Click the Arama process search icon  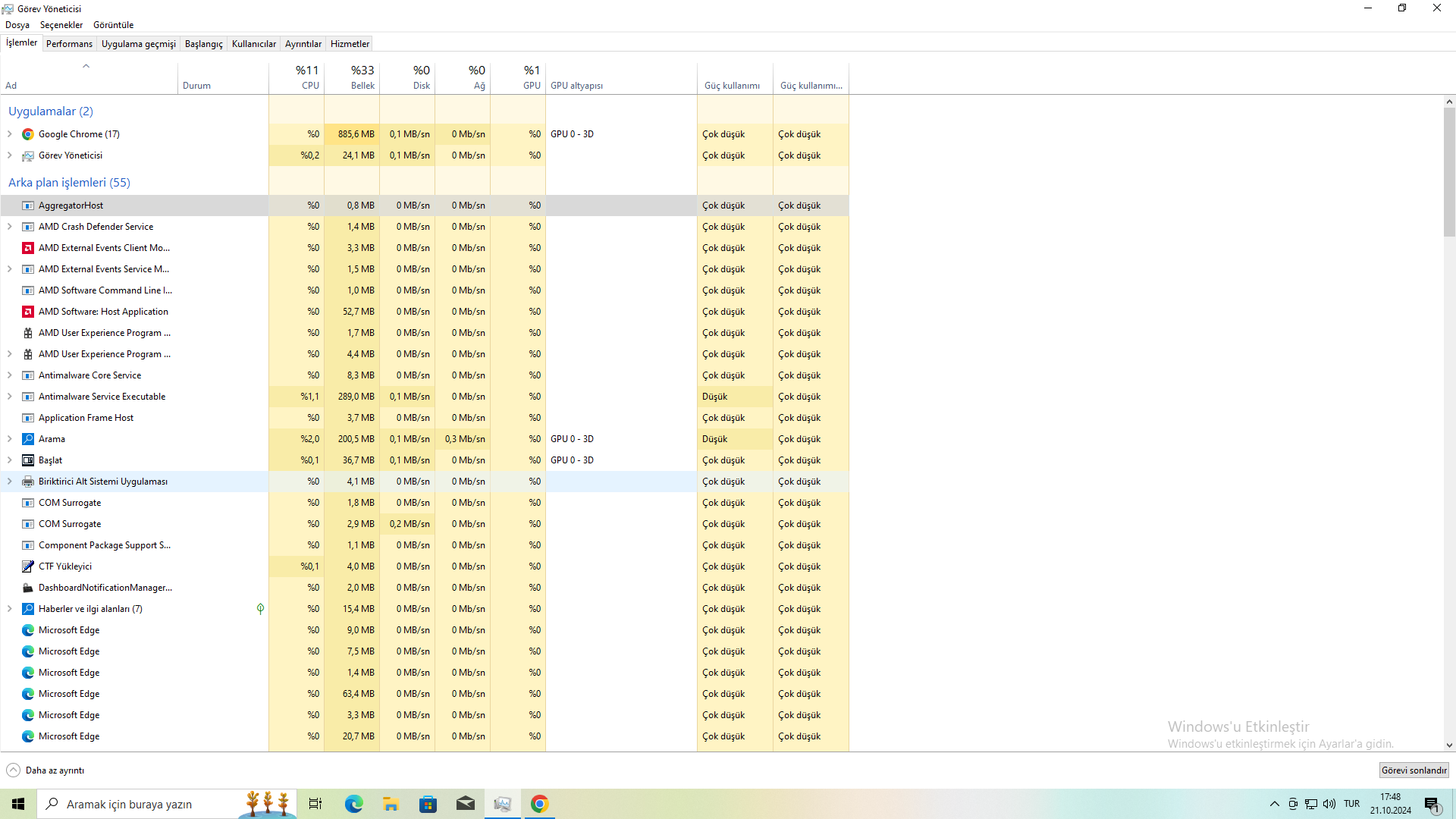[x=28, y=439]
